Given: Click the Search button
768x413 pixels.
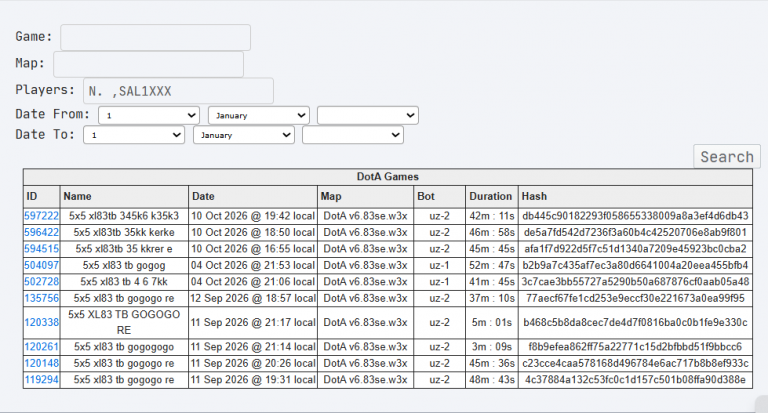Looking at the screenshot, I should pyautogui.click(x=727, y=157).
